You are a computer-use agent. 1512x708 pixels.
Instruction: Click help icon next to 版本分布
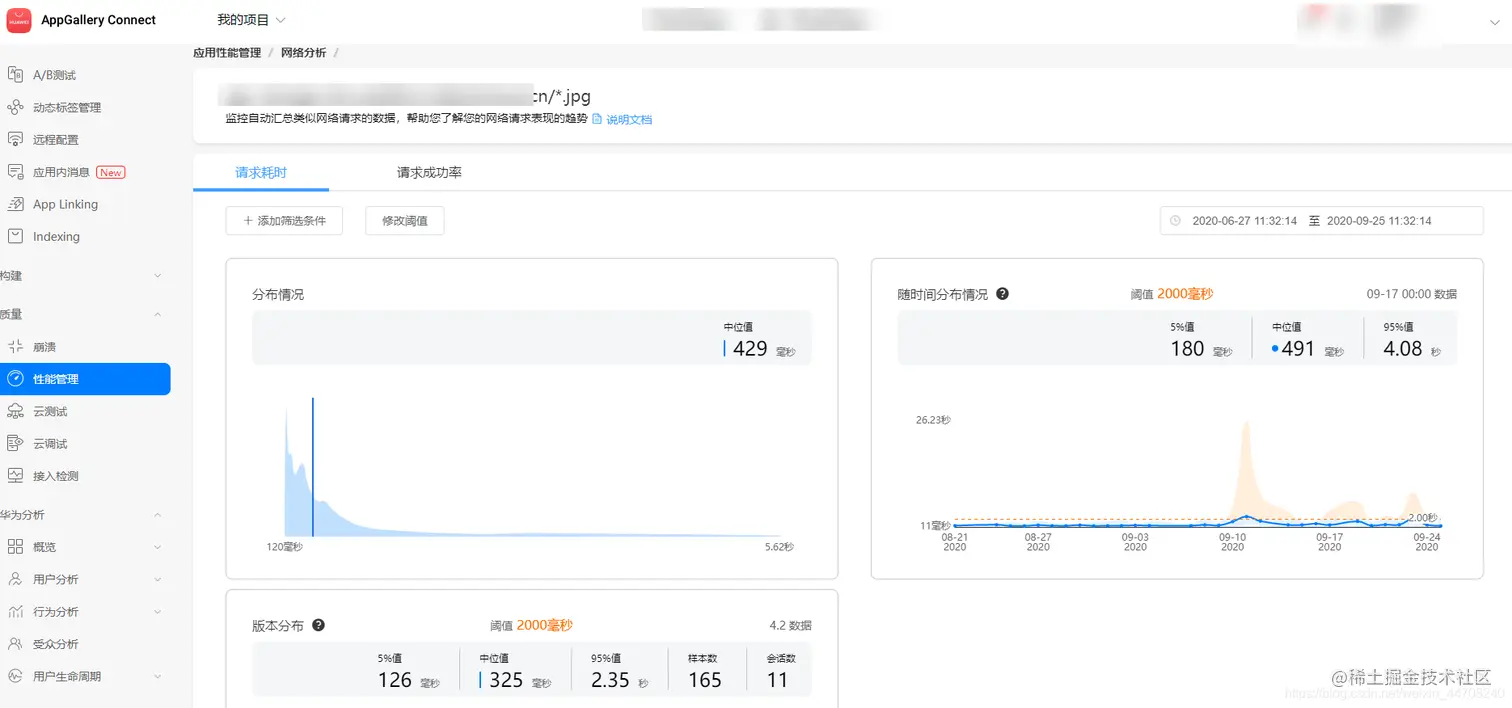click(319, 625)
